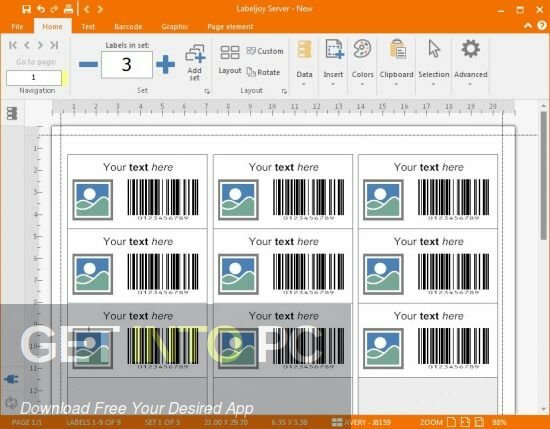Click the vertical scrollbar thumb
Viewport: 550px width, 429px height.
(x=543, y=175)
